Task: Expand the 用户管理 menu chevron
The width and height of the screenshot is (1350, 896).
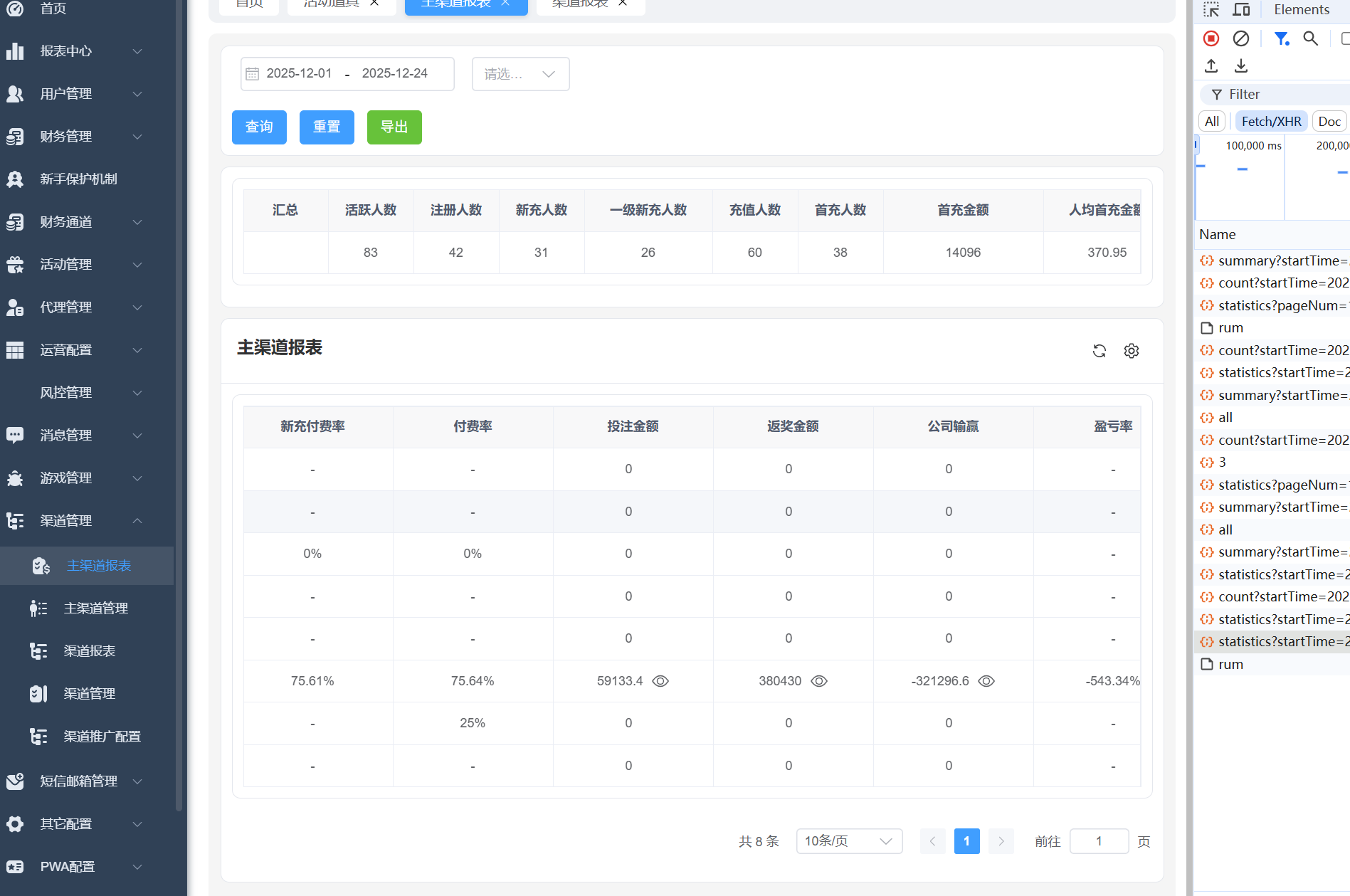Action: tap(137, 94)
